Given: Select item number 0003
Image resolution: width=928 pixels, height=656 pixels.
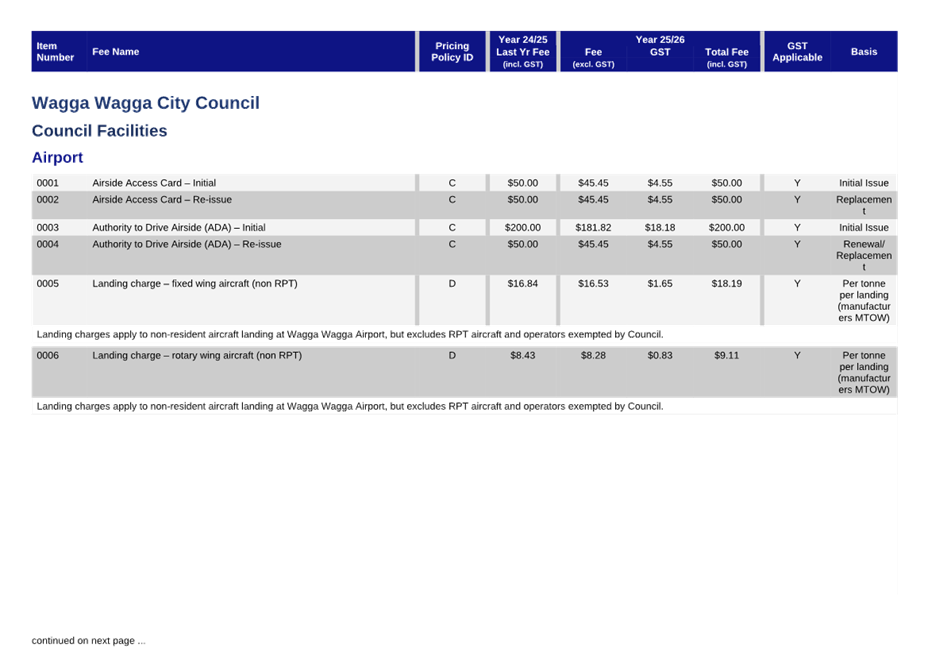Looking at the screenshot, I should 48,227.
